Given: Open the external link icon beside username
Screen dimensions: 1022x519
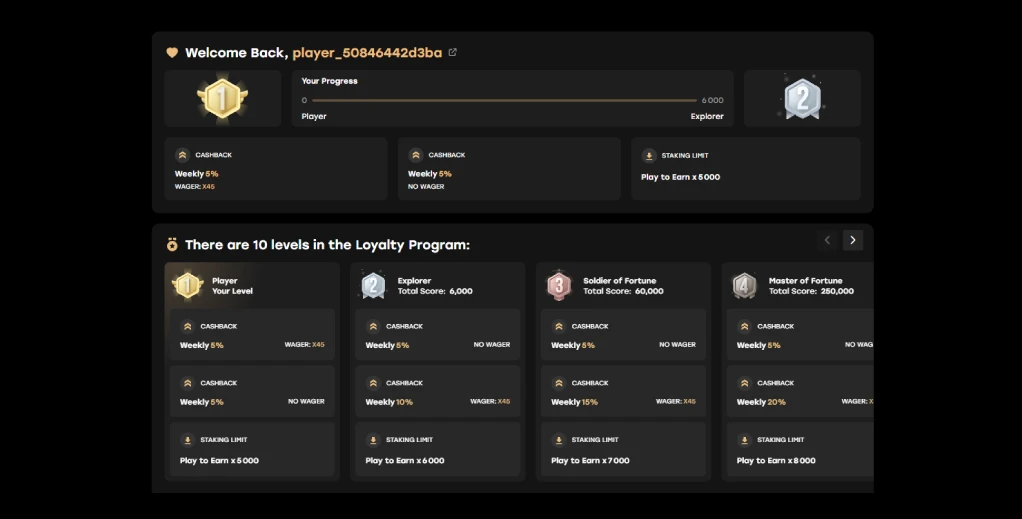Looking at the screenshot, I should [452, 53].
